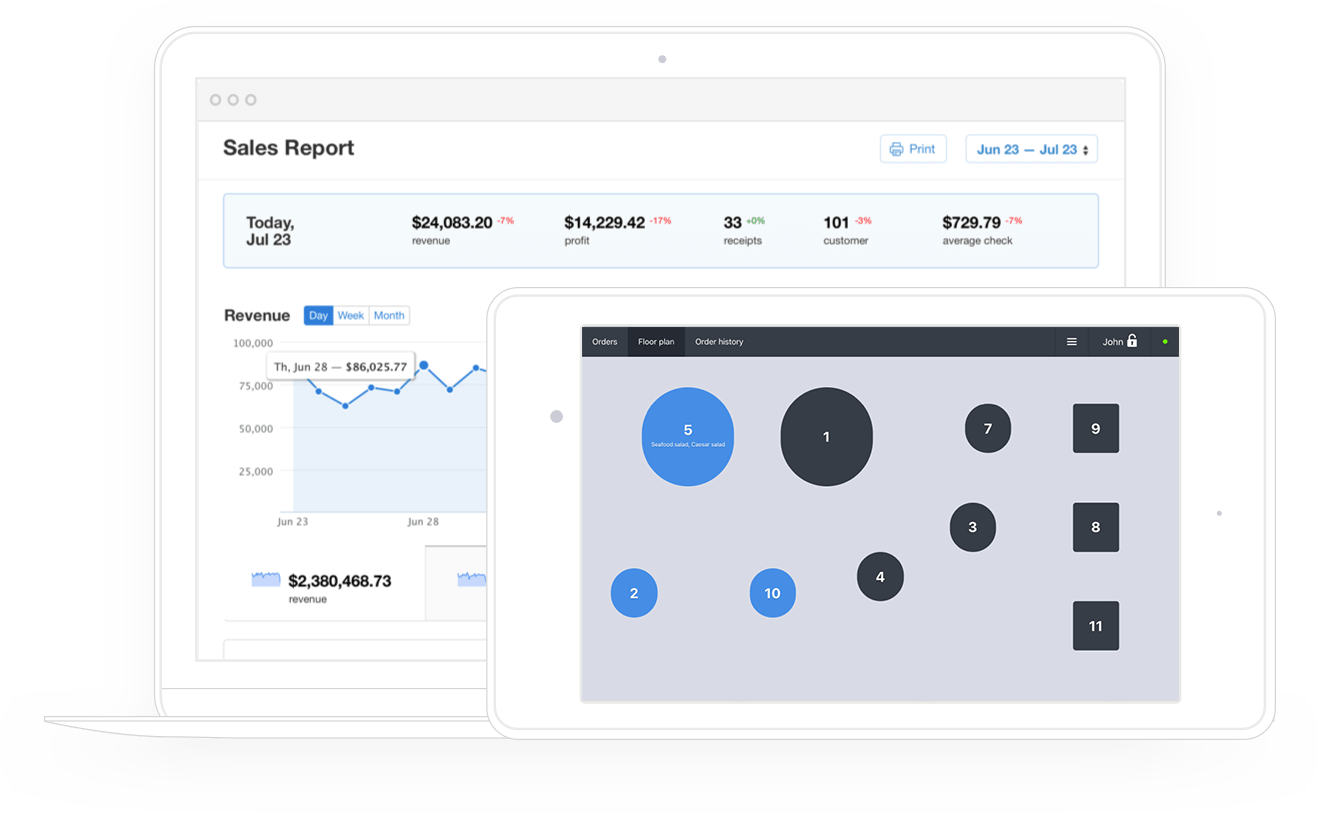Click small round table 7

point(988,427)
